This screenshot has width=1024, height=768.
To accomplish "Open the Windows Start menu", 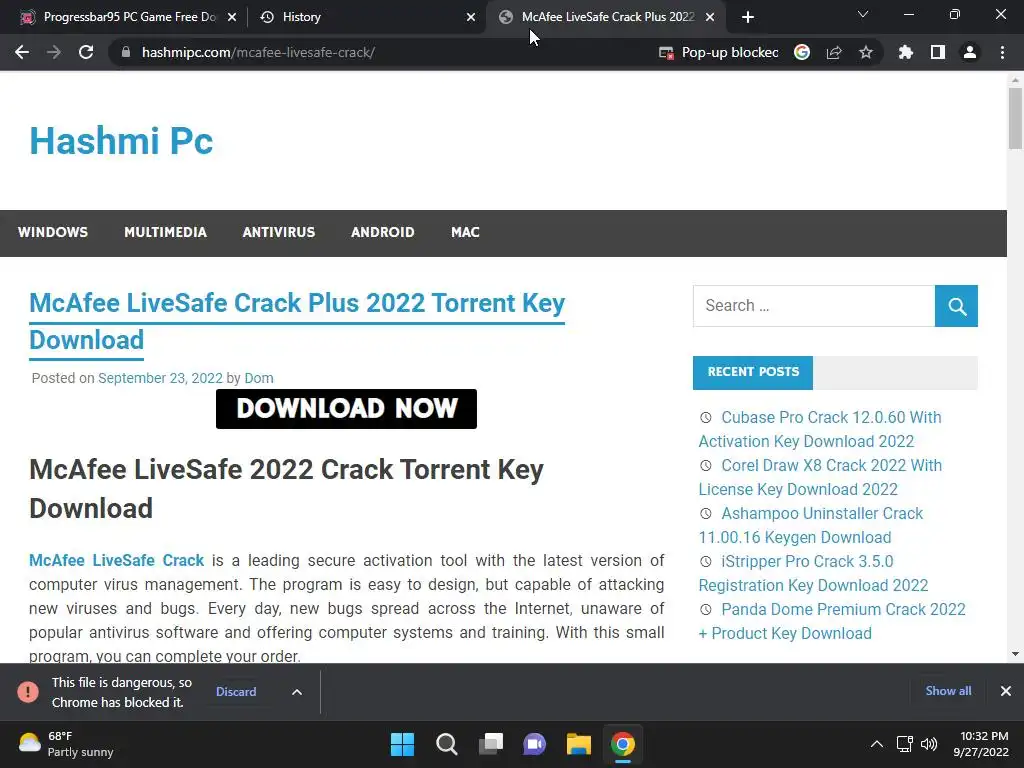I will (x=402, y=744).
